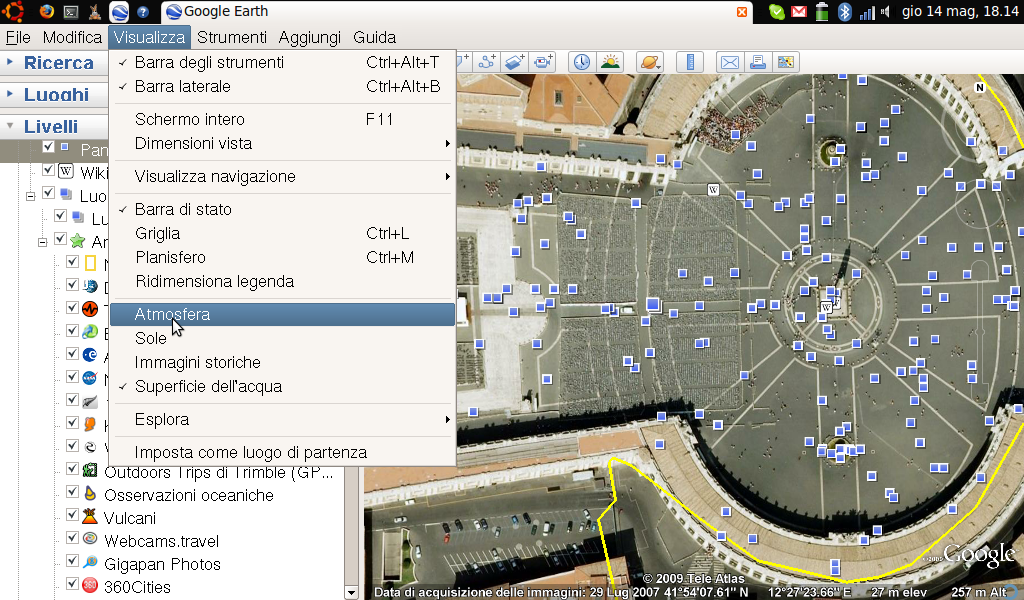Click the Gmail notifier tray icon

799,11
